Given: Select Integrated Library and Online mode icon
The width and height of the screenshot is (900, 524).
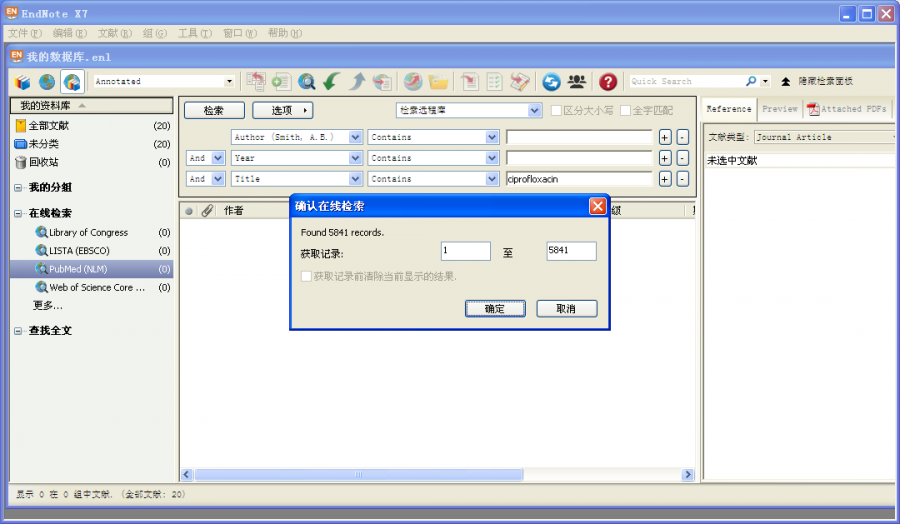Looking at the screenshot, I should point(72,82).
